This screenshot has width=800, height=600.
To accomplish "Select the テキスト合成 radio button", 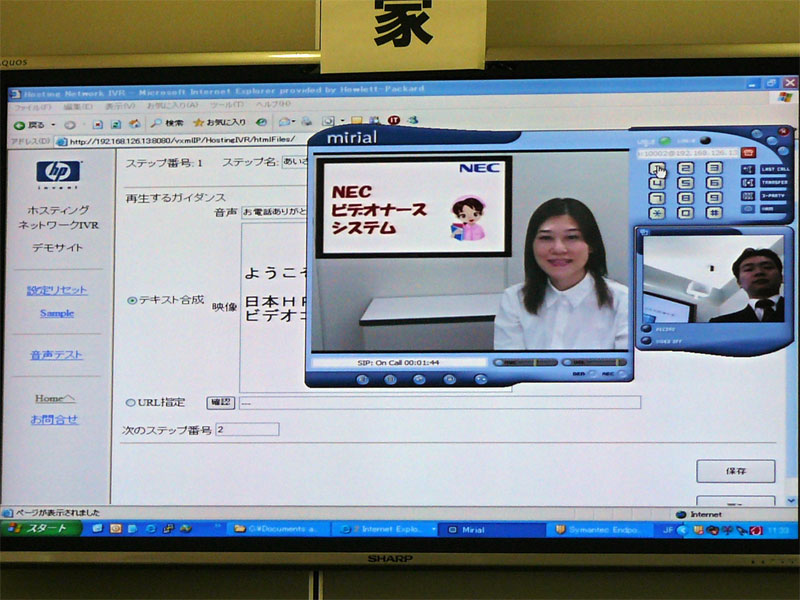I will tap(132, 301).
